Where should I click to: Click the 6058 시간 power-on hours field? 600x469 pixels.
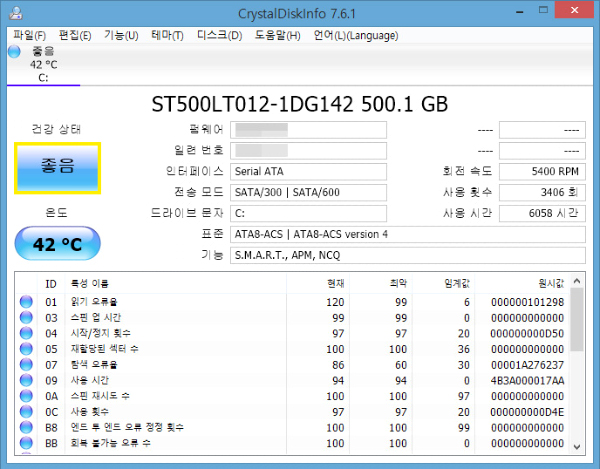click(x=542, y=213)
